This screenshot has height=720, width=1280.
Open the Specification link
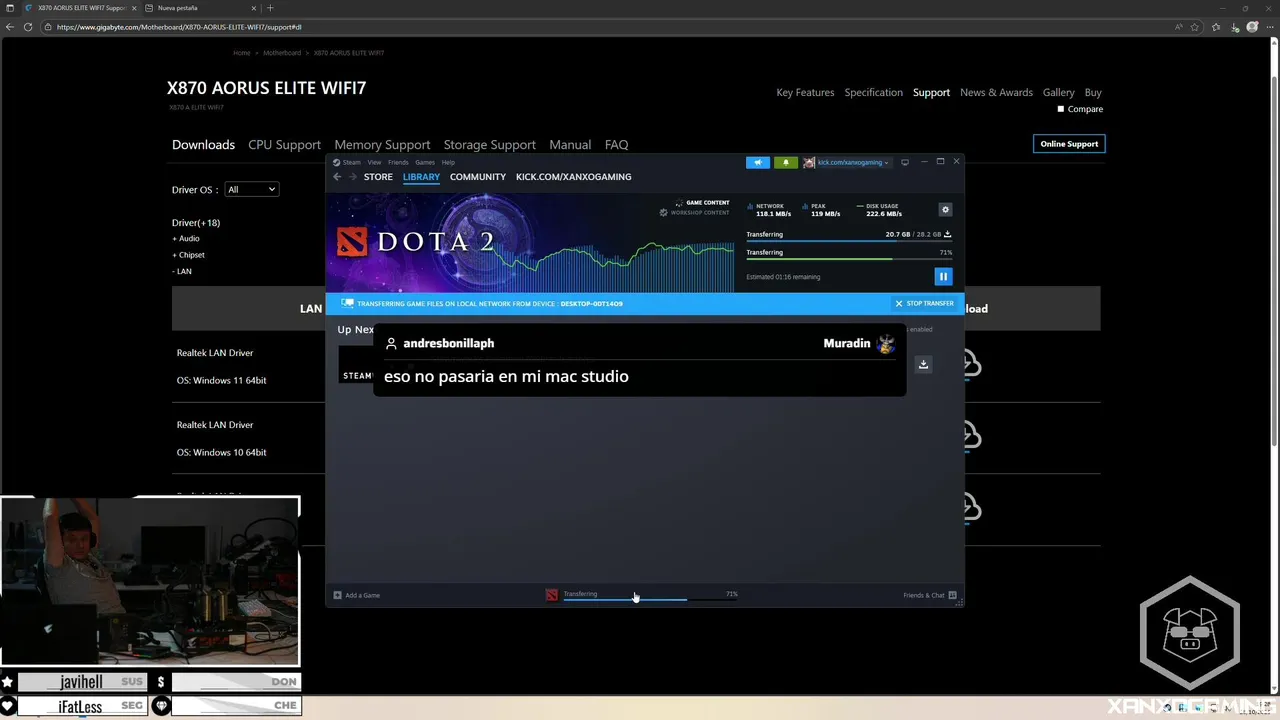tap(873, 92)
